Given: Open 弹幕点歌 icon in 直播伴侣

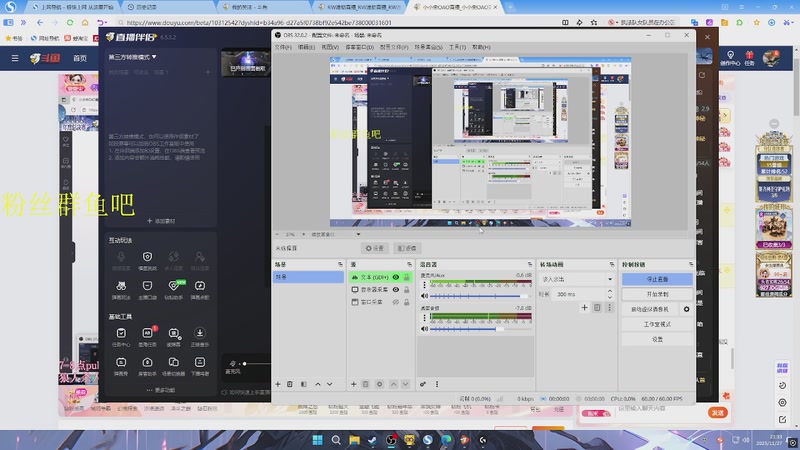Looking at the screenshot, I should coord(199,289).
